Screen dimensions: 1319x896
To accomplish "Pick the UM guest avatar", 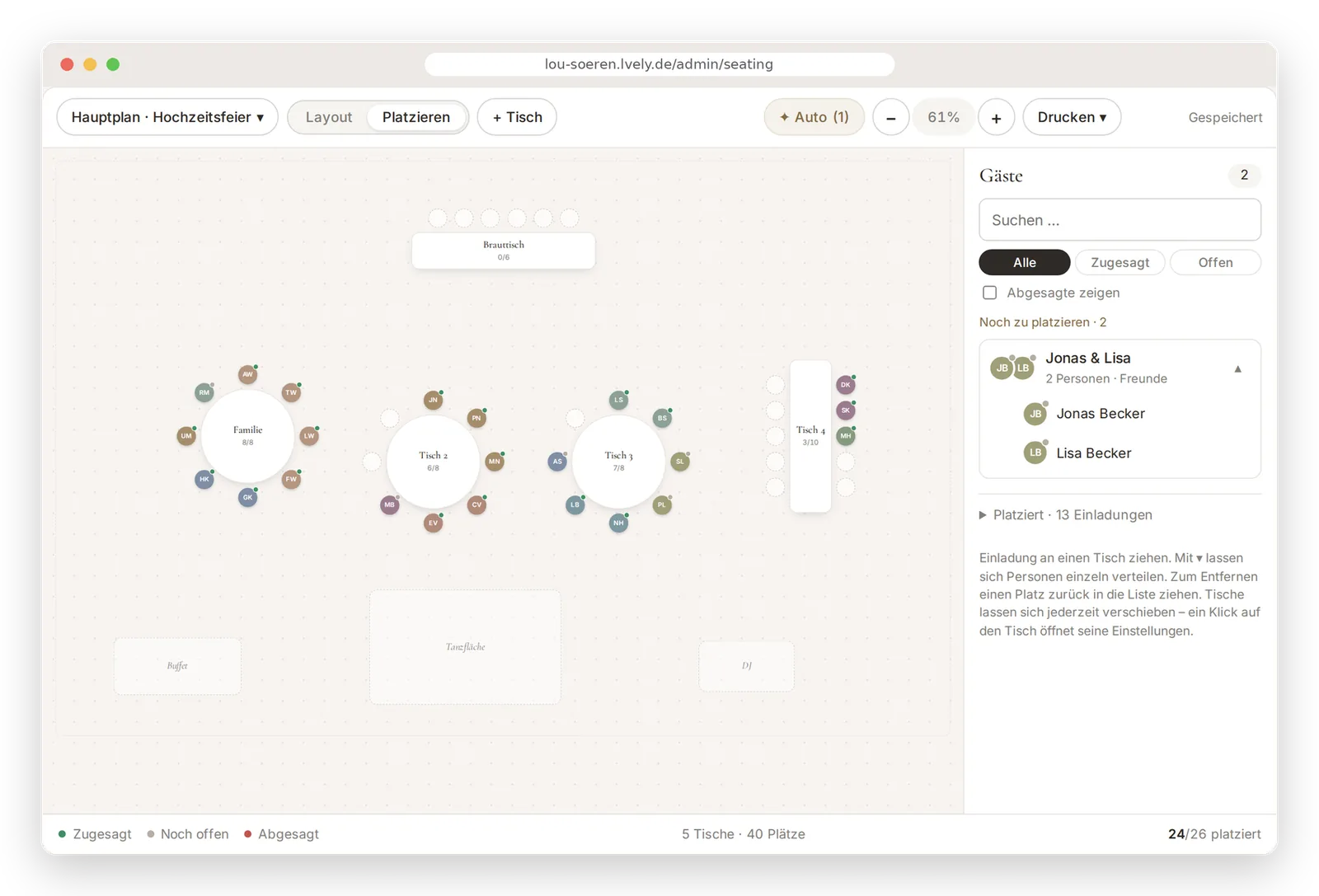I will 186,436.
